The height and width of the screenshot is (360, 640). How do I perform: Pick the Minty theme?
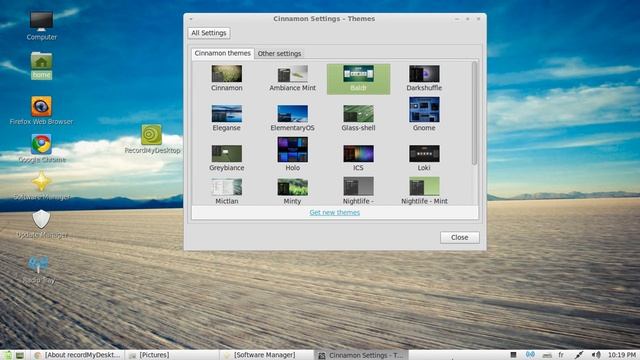292,191
